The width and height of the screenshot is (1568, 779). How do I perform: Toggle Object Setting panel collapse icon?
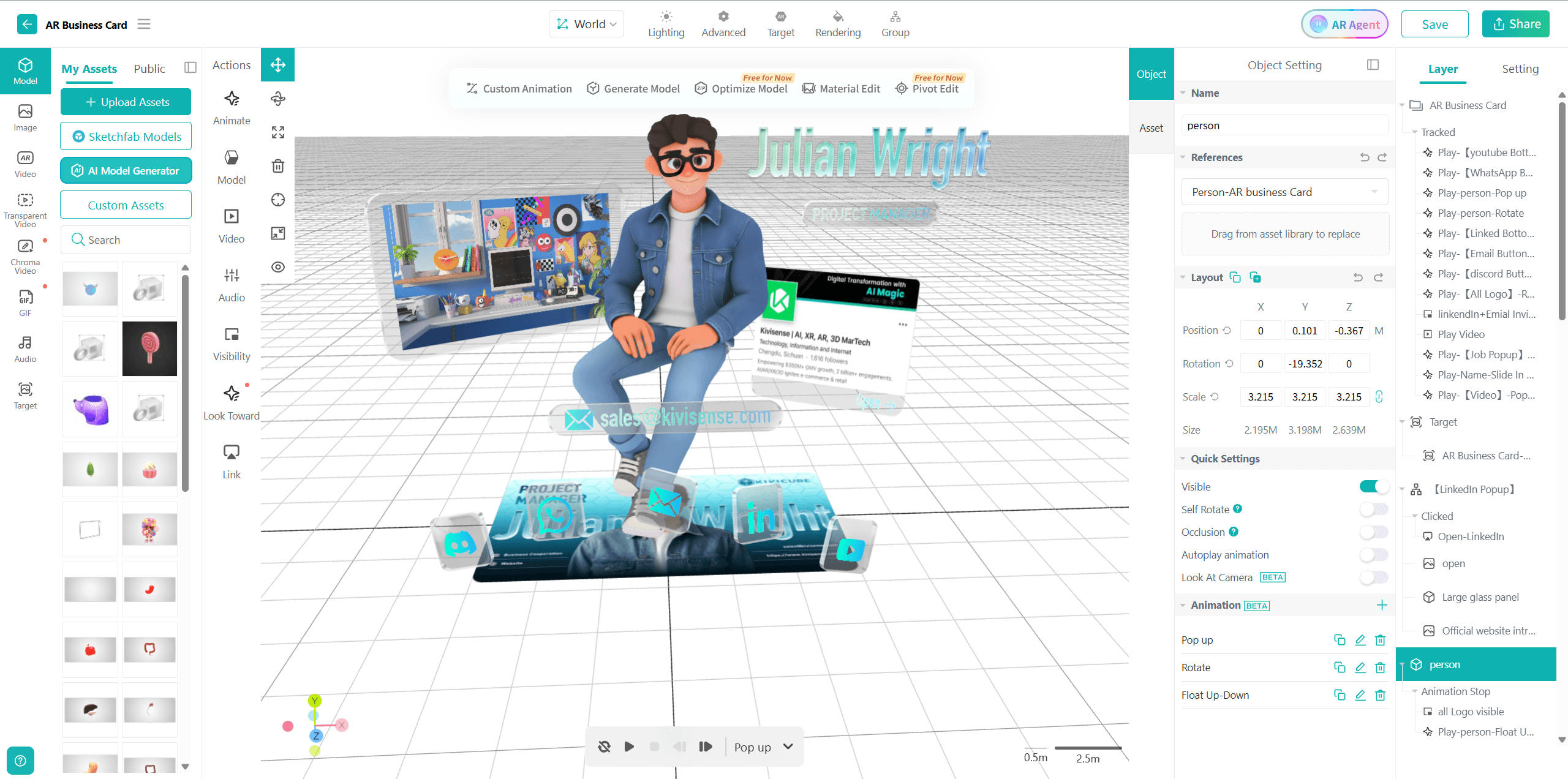coord(1373,65)
